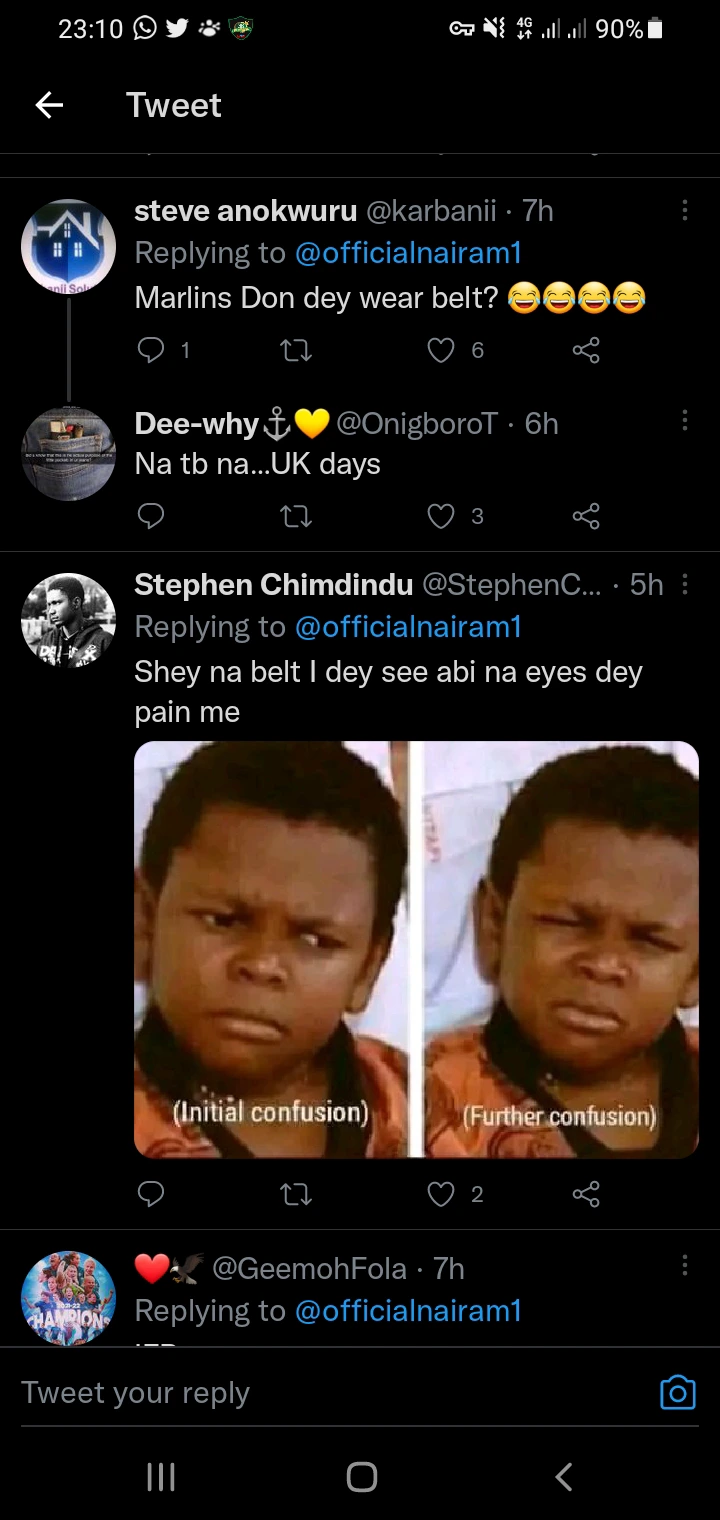Open the confusion meme image

416,949
